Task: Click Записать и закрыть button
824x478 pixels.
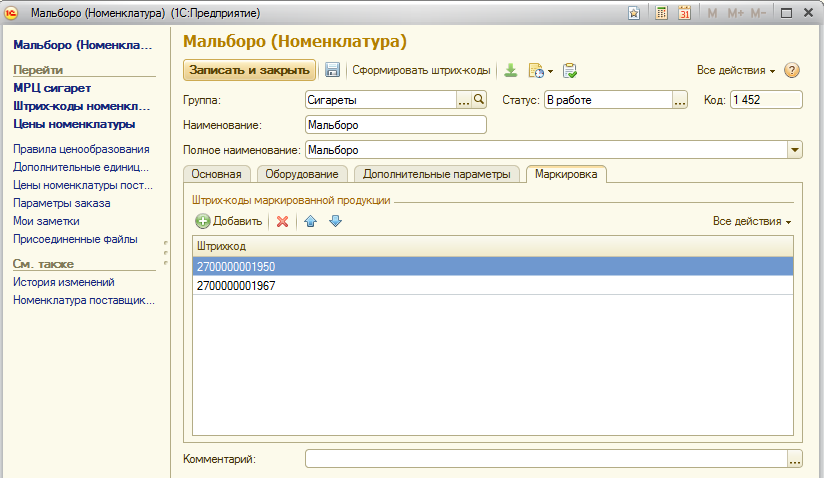Action: (250, 70)
